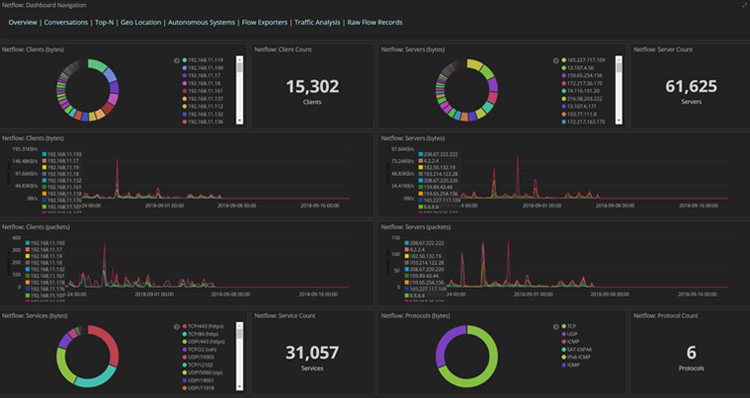Click scroll-down arrow in Clients legend scrollbar
The width and height of the screenshot is (750, 398).
click(x=240, y=121)
